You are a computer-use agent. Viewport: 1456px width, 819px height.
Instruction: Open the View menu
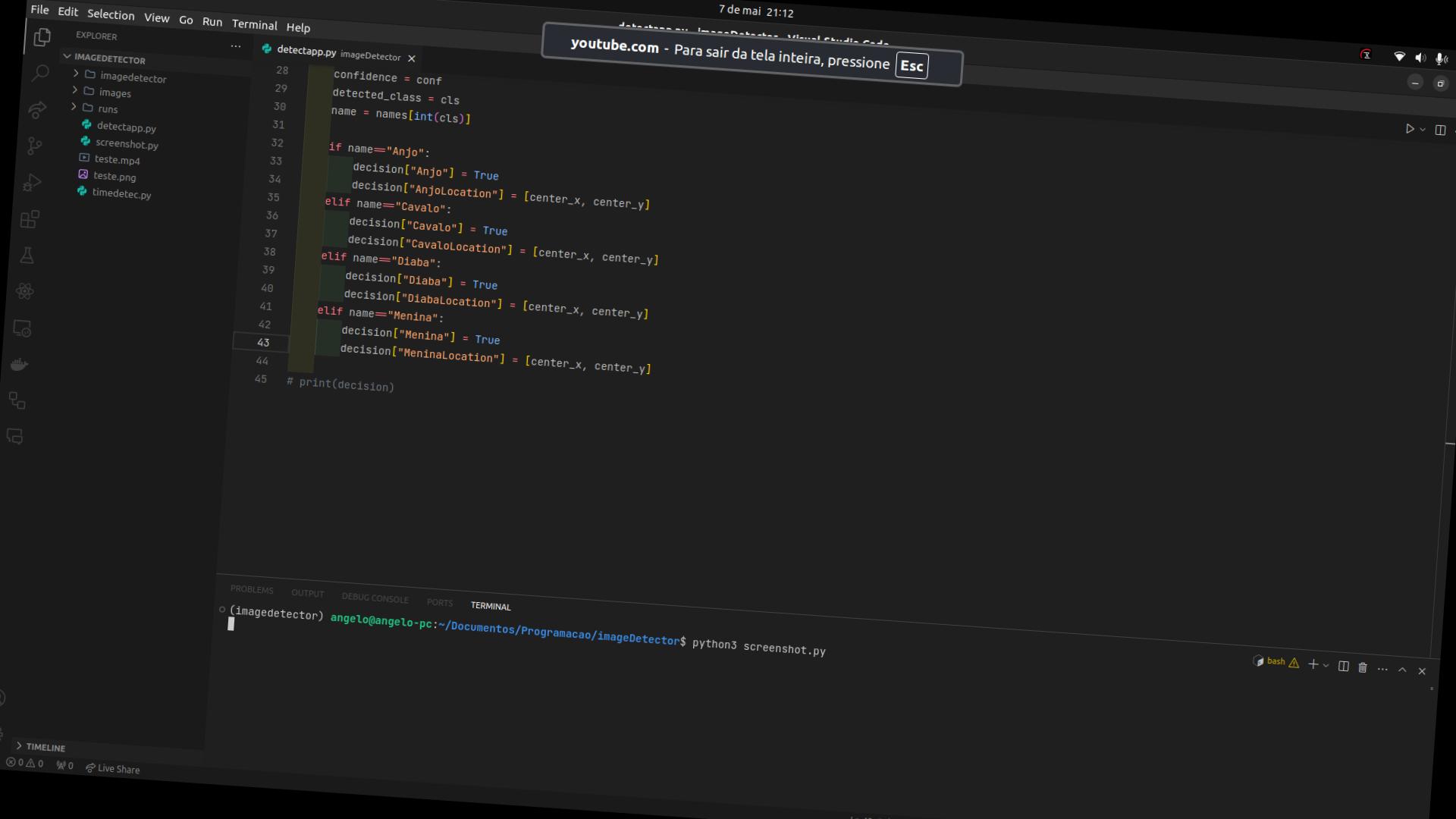click(157, 18)
